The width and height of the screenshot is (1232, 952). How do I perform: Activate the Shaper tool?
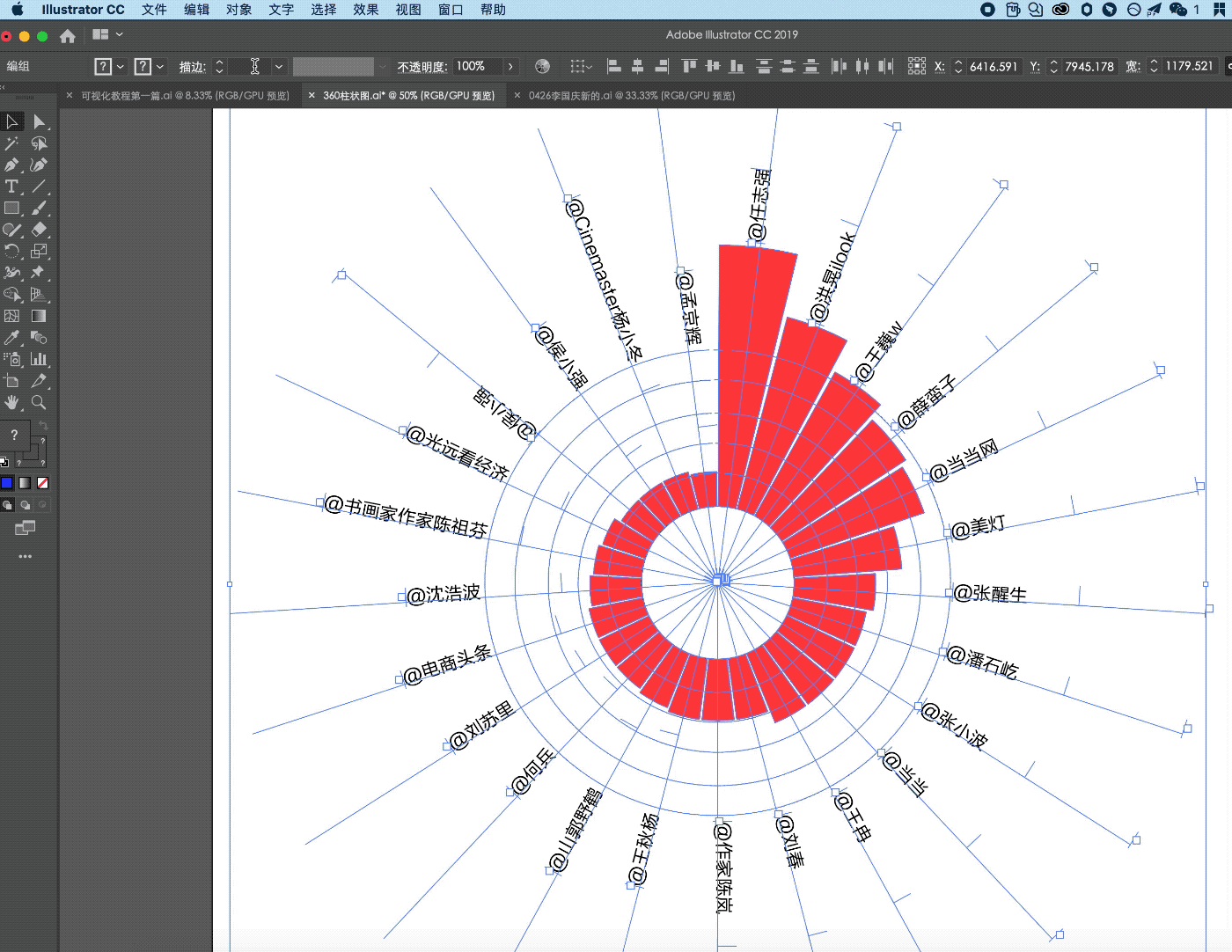tap(12, 230)
